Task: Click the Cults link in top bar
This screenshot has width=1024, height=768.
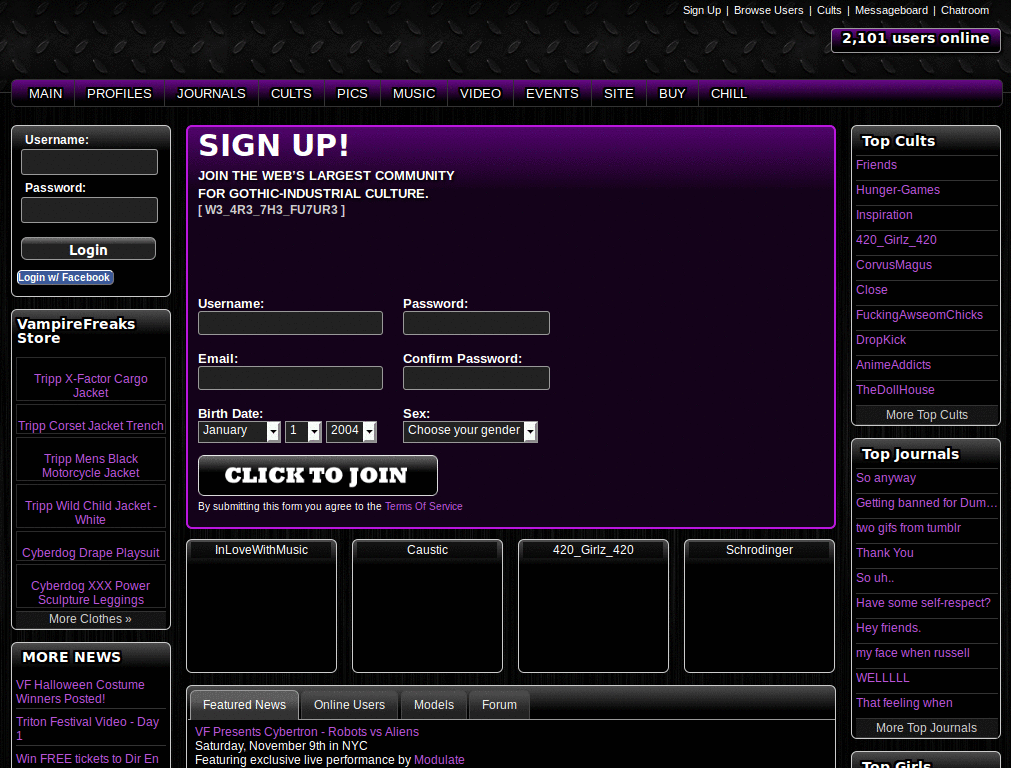Action: pos(829,10)
